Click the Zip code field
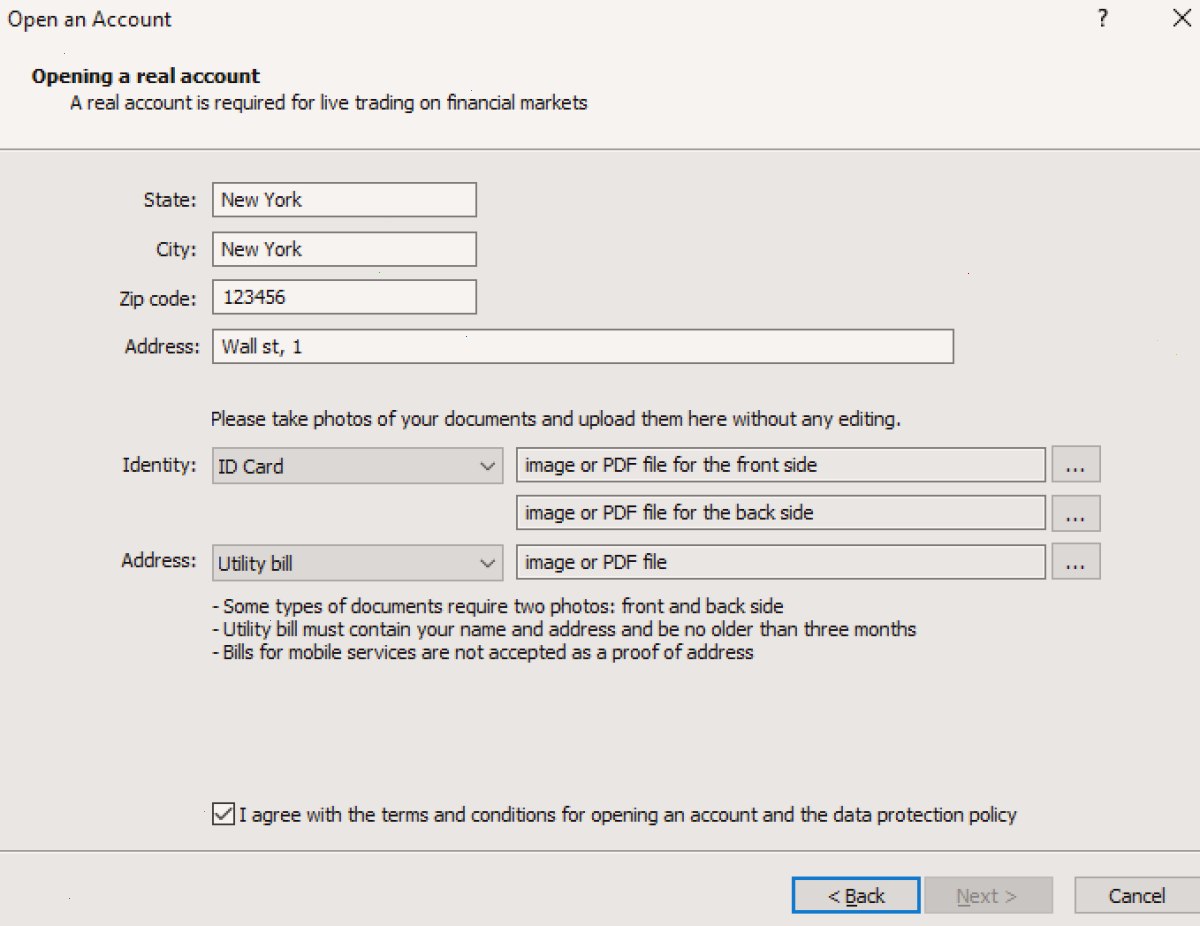The height and width of the screenshot is (926, 1200). pyautogui.click(x=344, y=297)
